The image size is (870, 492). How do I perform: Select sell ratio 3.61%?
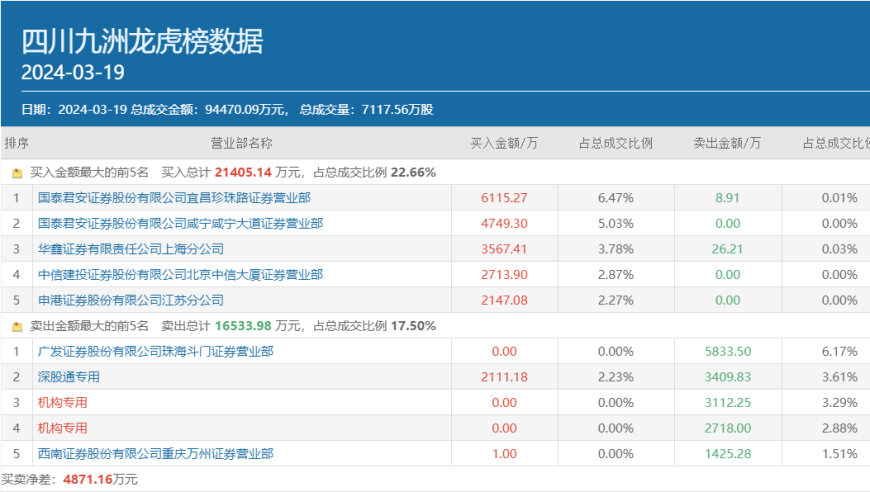point(840,377)
